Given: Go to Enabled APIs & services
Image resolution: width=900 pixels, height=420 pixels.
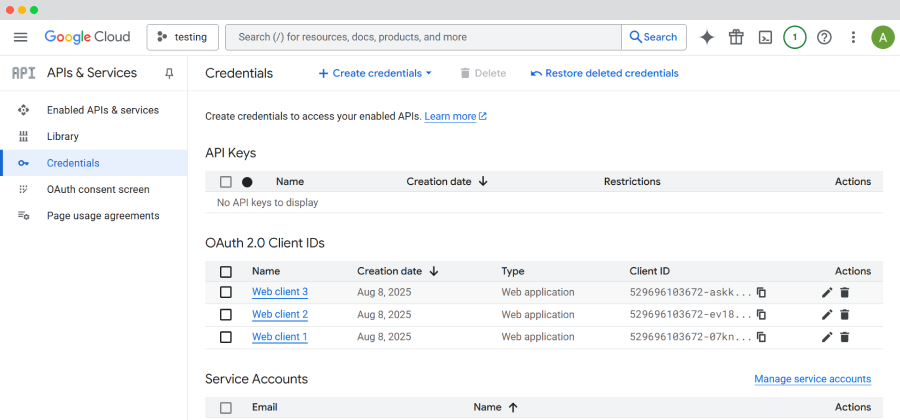Looking at the screenshot, I should point(94,110).
